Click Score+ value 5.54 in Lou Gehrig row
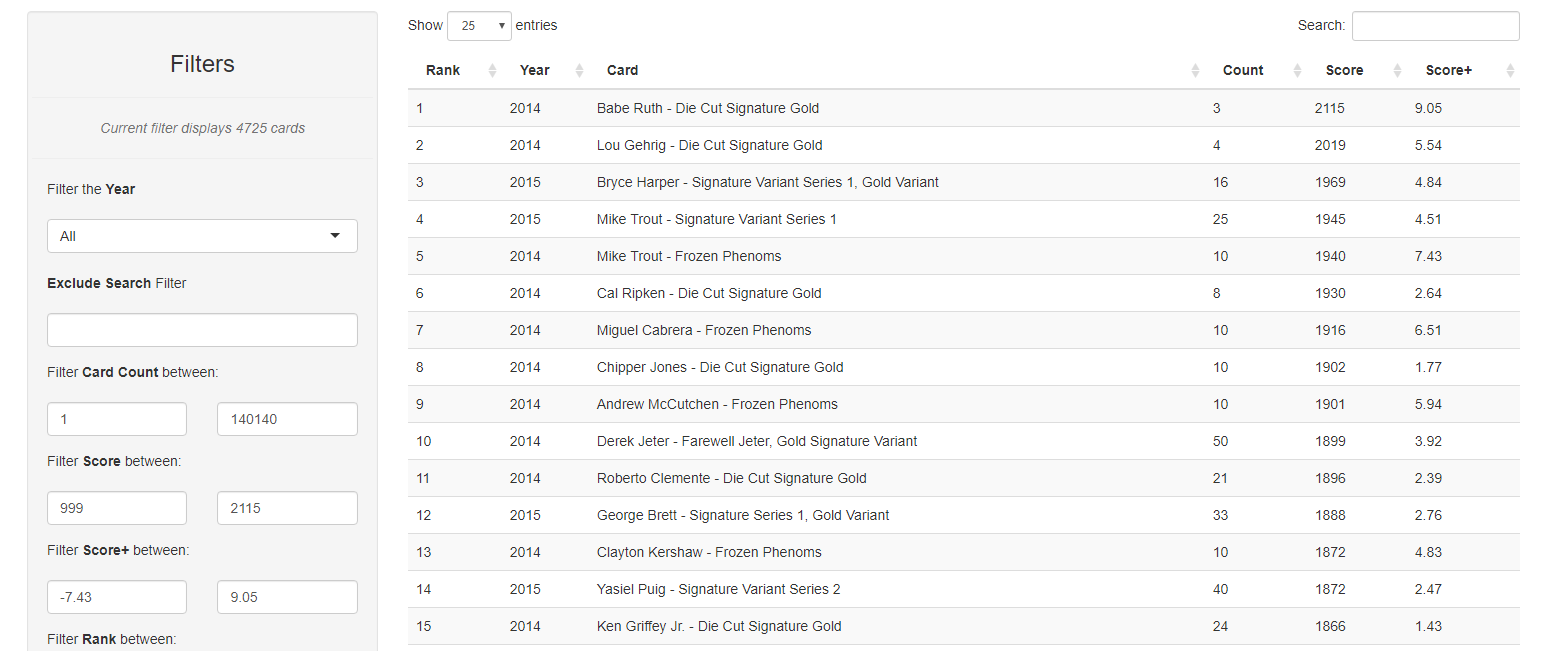Viewport: 1561px width, 651px height. 1428,145
